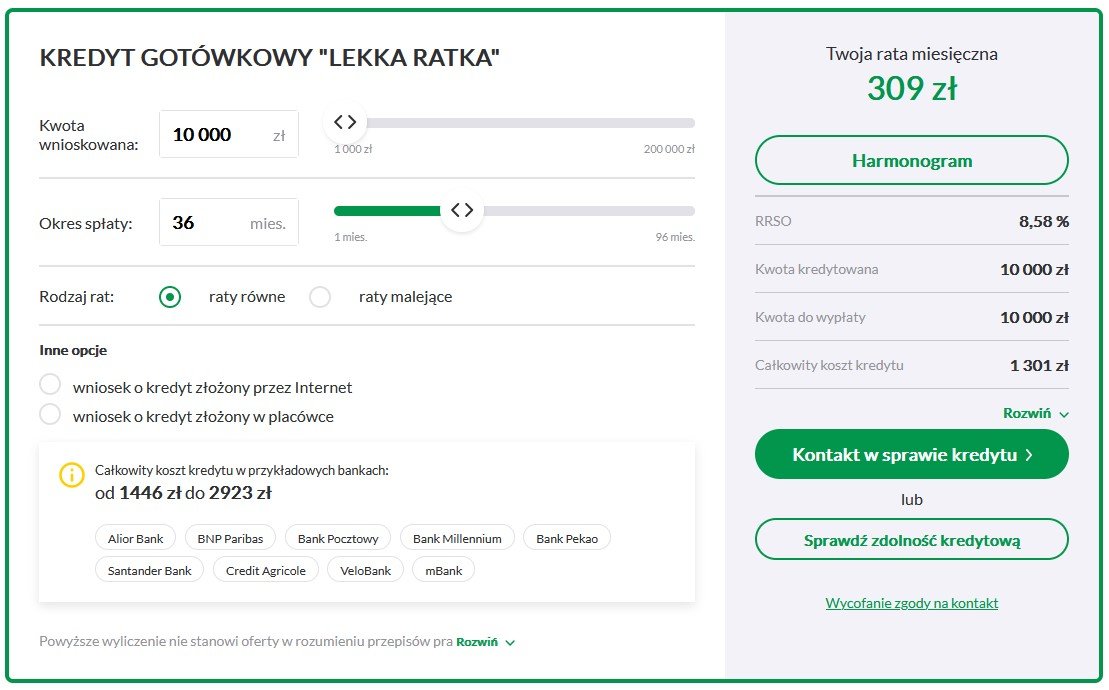Select the raty równe radio button

170,297
